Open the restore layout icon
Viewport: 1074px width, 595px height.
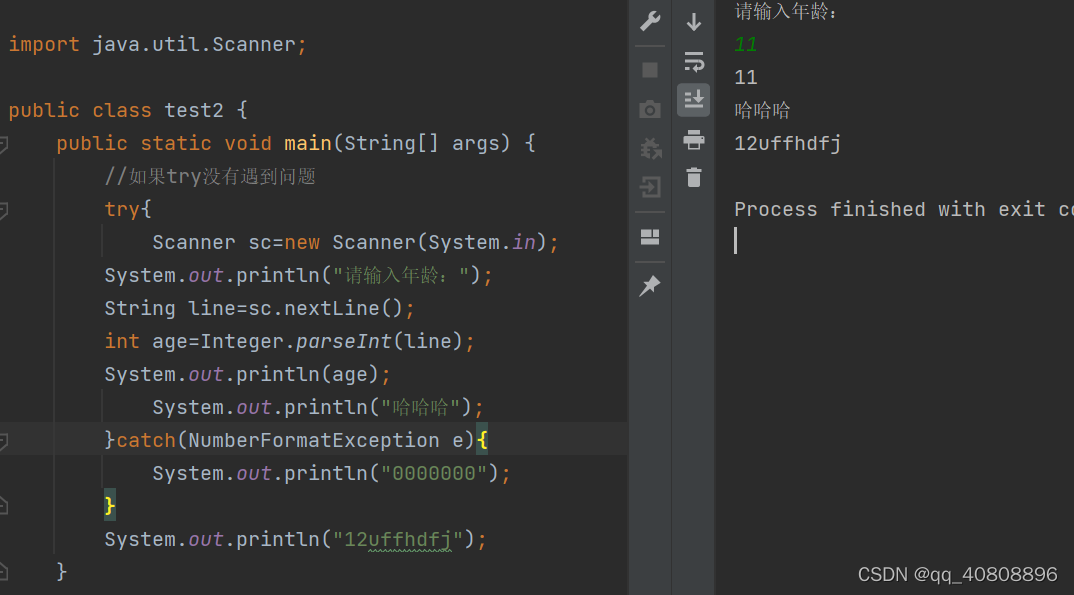[650, 237]
